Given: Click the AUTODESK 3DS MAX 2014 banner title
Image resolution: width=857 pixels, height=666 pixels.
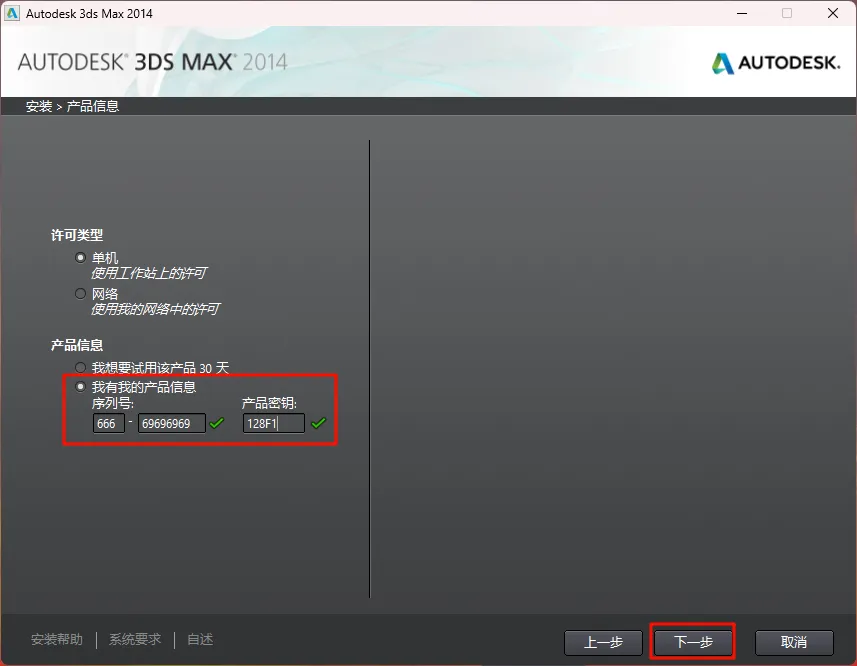Looking at the screenshot, I should (152, 62).
